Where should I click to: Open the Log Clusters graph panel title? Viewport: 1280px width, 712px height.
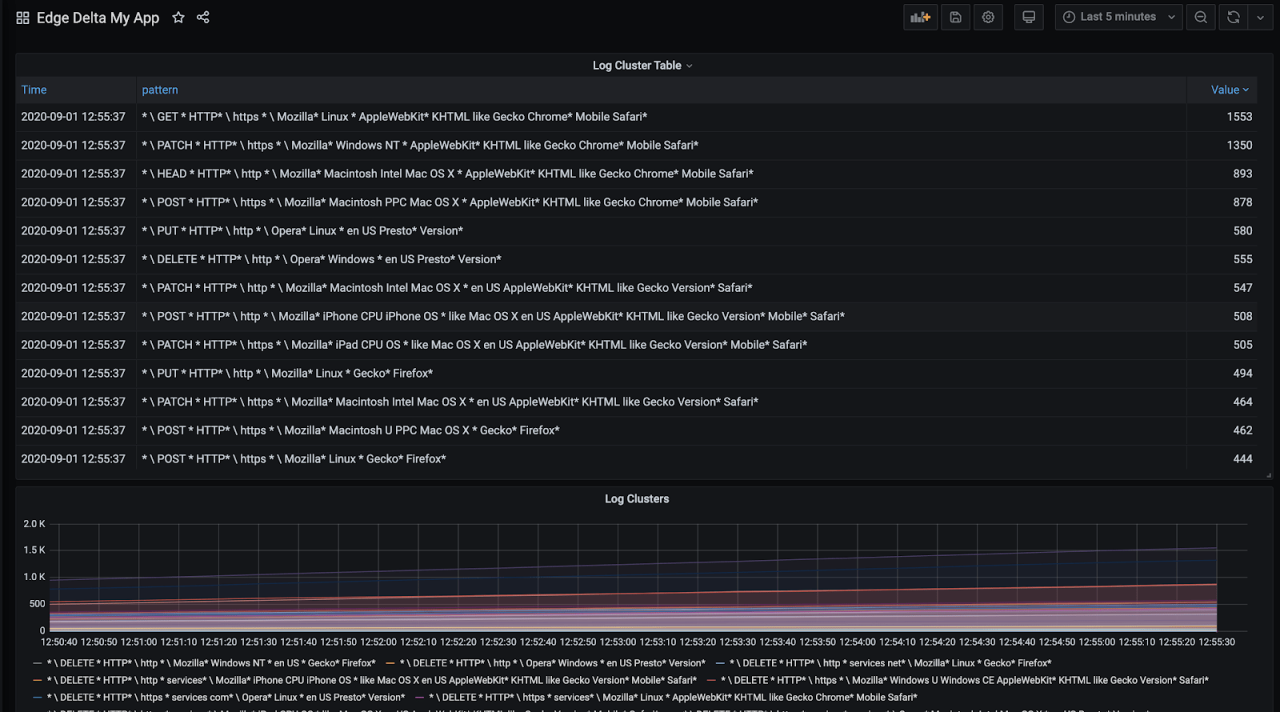637,499
